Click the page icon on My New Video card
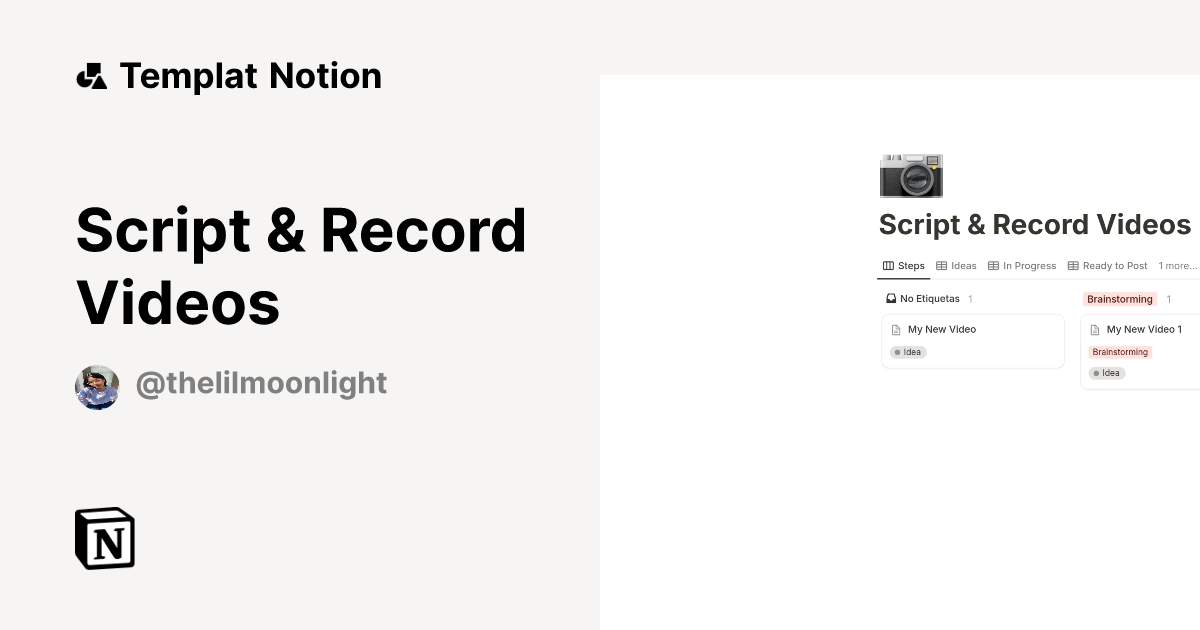 pyautogui.click(x=898, y=329)
